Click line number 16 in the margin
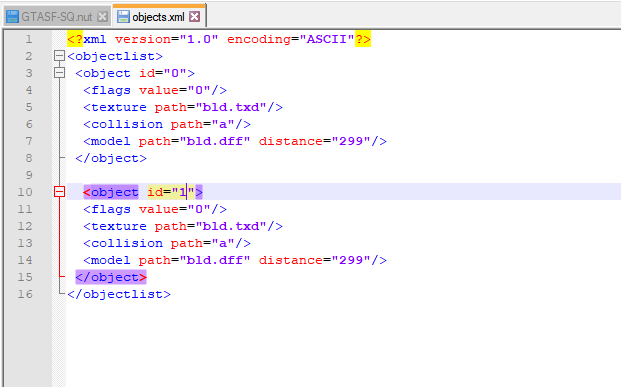 pyautogui.click(x=25, y=294)
